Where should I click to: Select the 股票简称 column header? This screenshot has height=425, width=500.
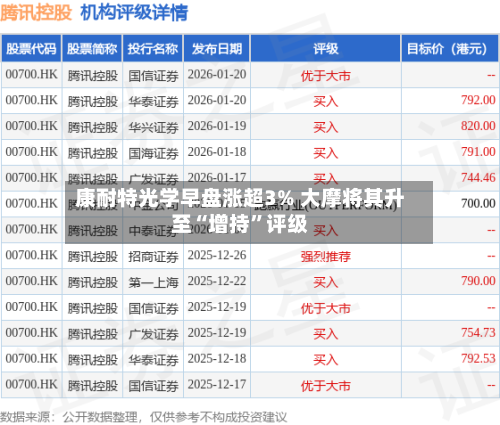pos(92,49)
